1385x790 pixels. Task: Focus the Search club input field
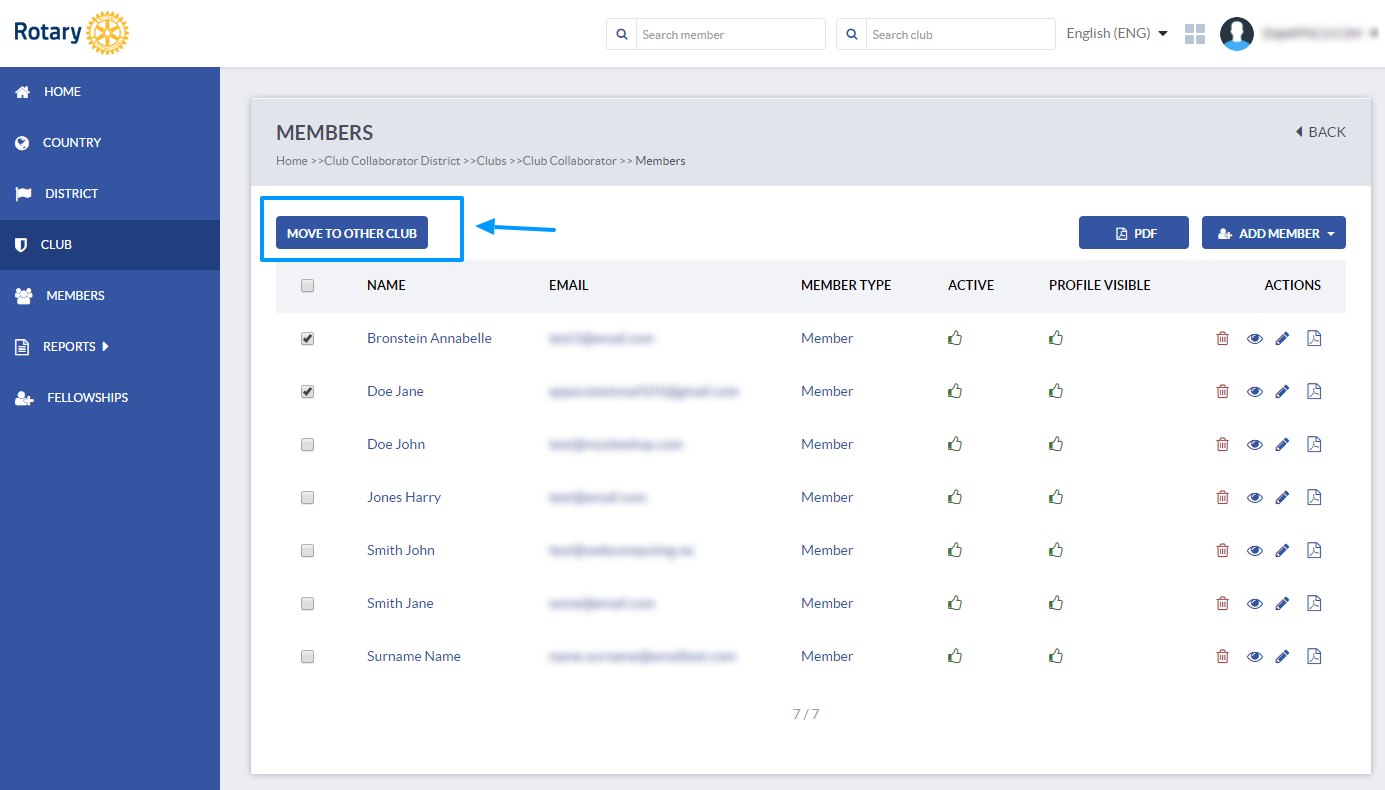point(961,34)
